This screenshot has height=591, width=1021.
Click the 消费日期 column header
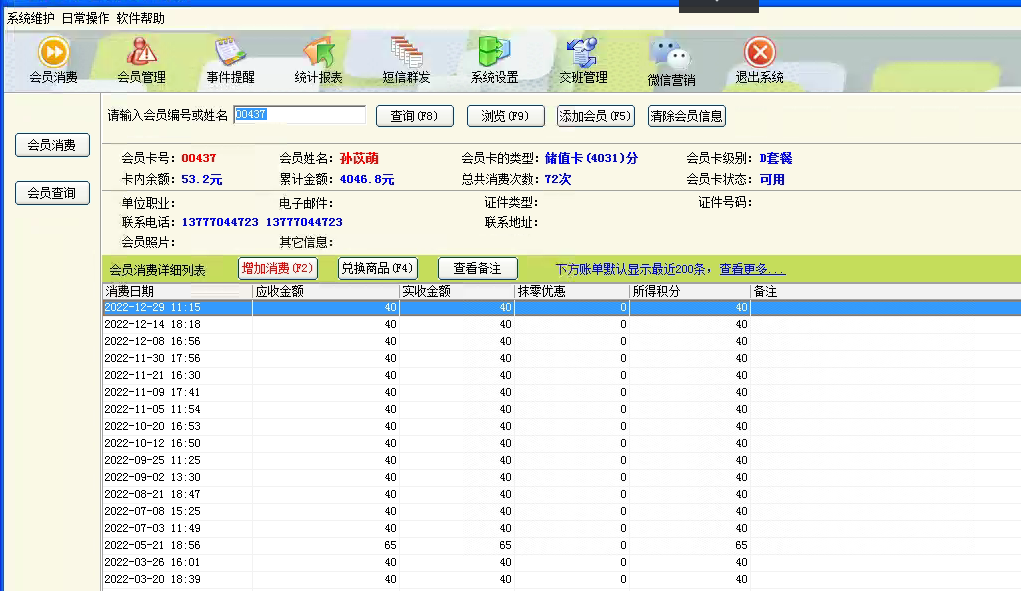click(176, 291)
